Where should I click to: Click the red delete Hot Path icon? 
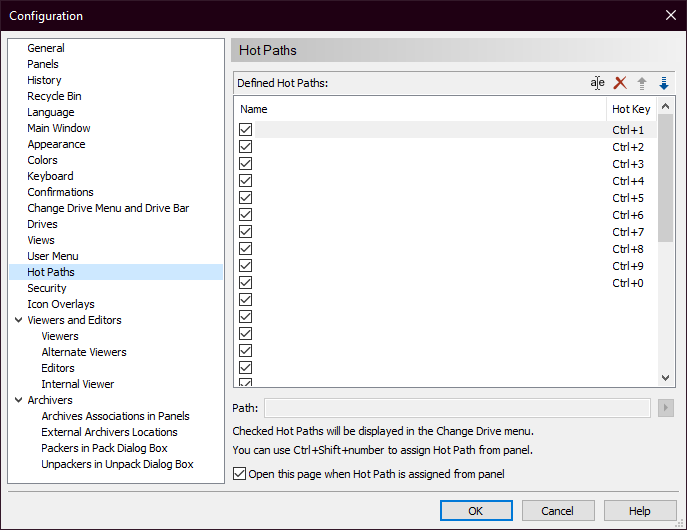point(620,83)
